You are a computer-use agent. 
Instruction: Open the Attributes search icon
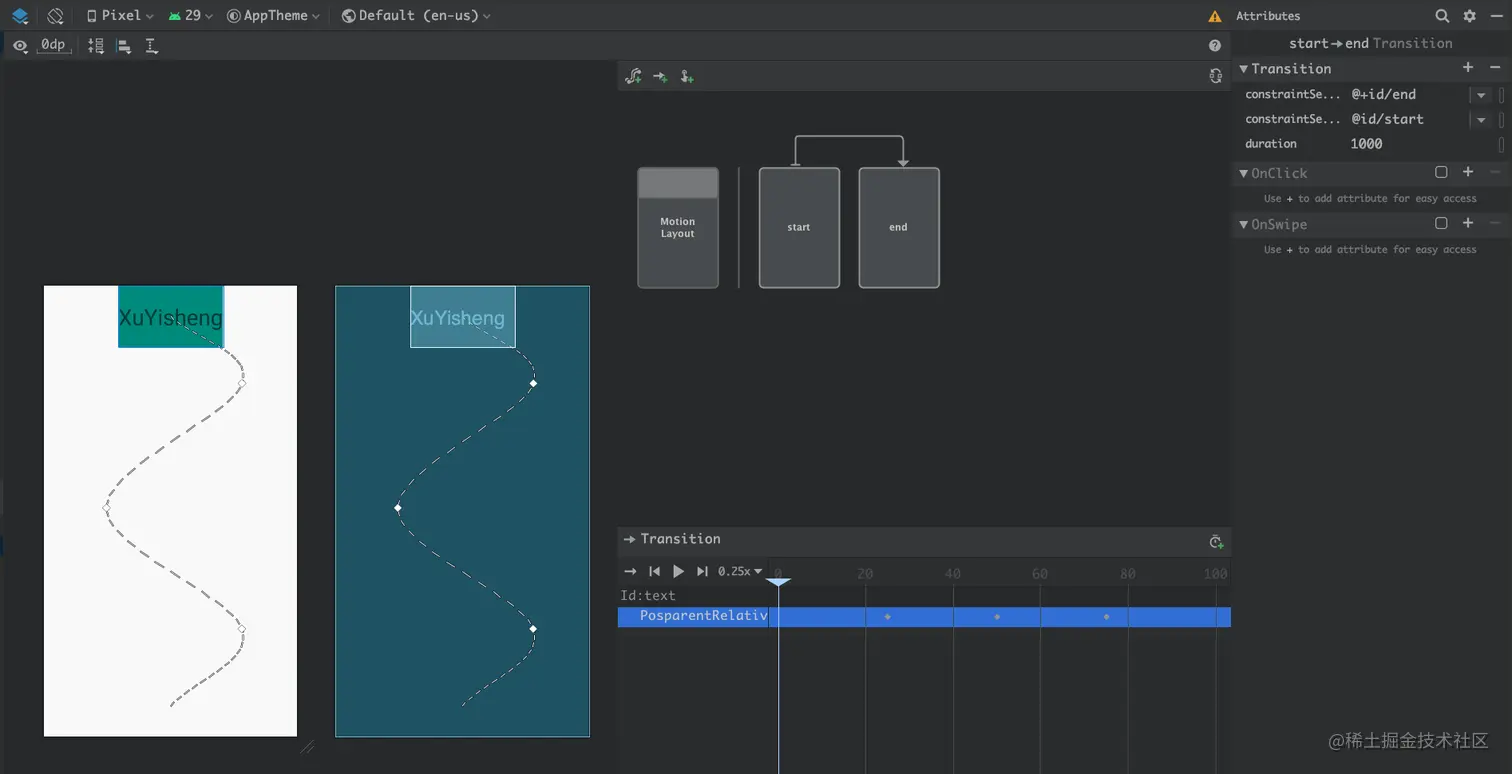[x=1442, y=16]
